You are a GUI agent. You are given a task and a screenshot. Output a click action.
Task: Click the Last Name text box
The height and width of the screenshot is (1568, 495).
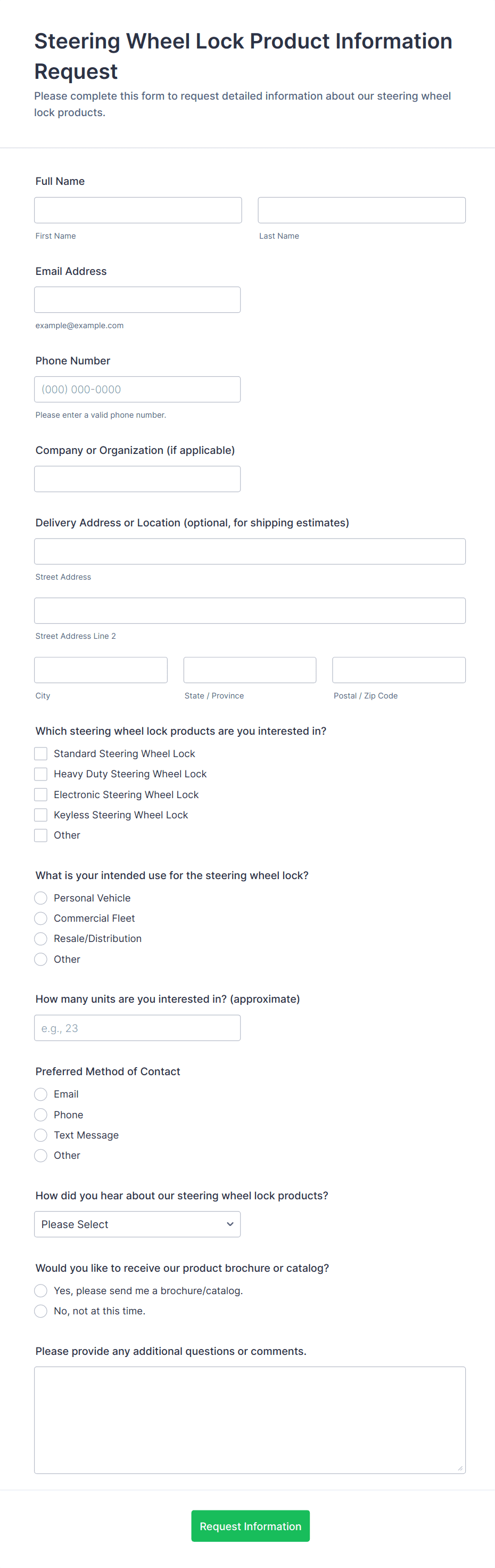point(361,210)
